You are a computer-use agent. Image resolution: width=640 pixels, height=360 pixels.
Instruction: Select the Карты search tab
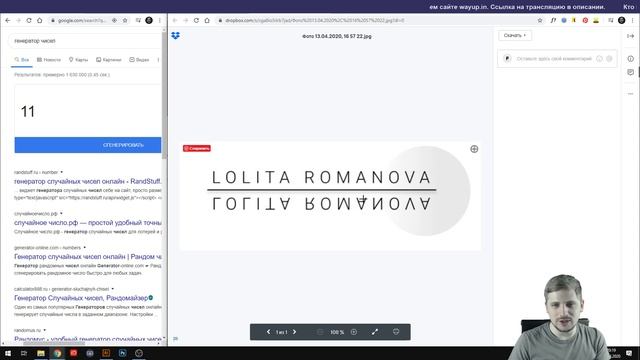point(78,60)
